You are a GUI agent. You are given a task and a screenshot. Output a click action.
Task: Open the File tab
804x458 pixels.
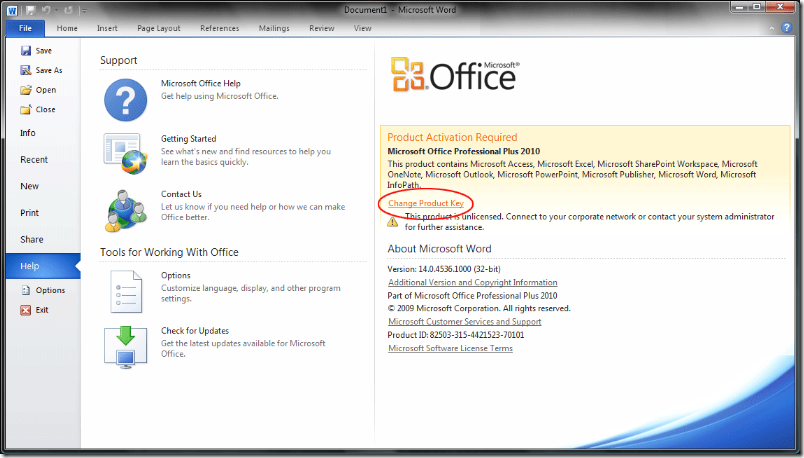tap(25, 28)
